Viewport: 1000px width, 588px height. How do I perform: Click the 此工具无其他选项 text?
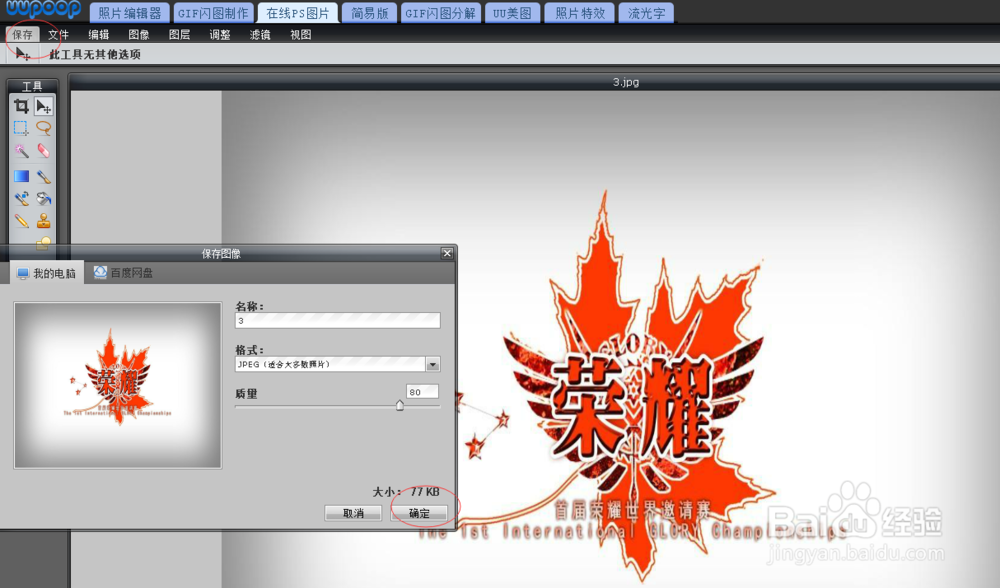click(x=95, y=54)
